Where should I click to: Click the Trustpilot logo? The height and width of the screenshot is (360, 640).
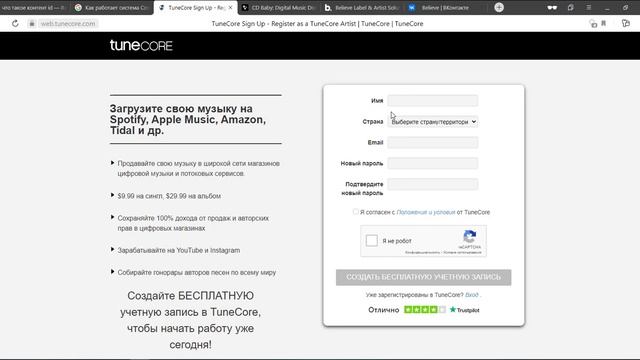tap(464, 310)
